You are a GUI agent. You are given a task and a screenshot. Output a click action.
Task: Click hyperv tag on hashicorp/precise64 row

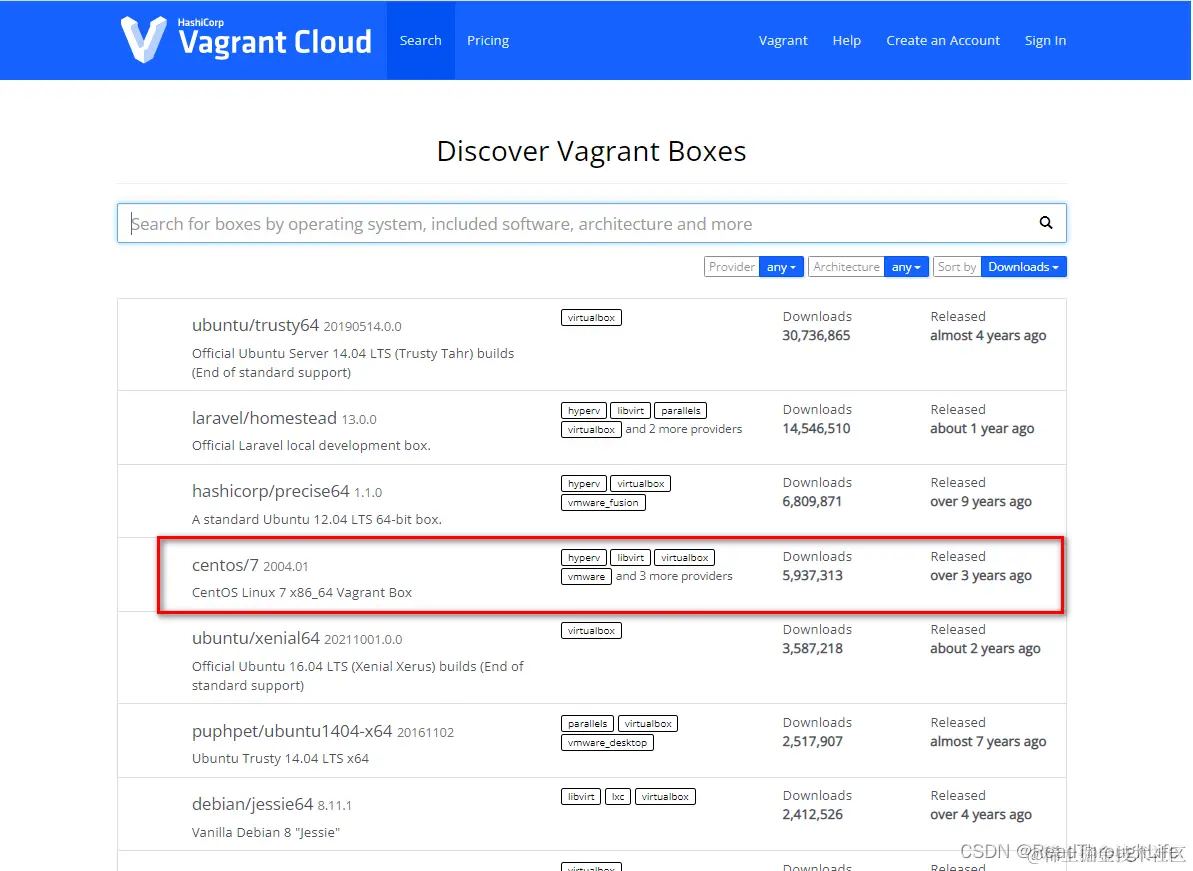point(584,484)
